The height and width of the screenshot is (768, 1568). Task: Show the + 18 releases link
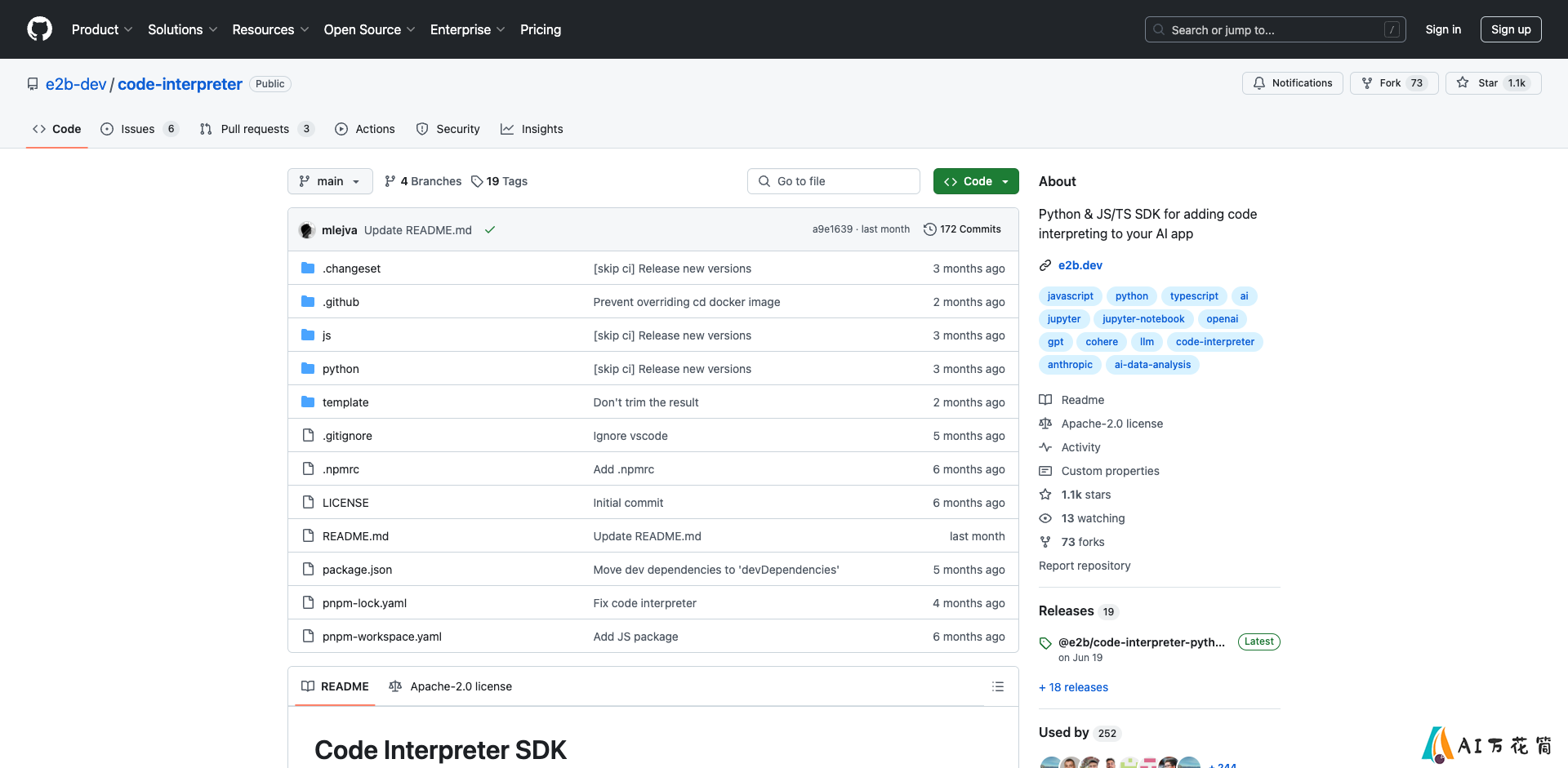coord(1073,687)
